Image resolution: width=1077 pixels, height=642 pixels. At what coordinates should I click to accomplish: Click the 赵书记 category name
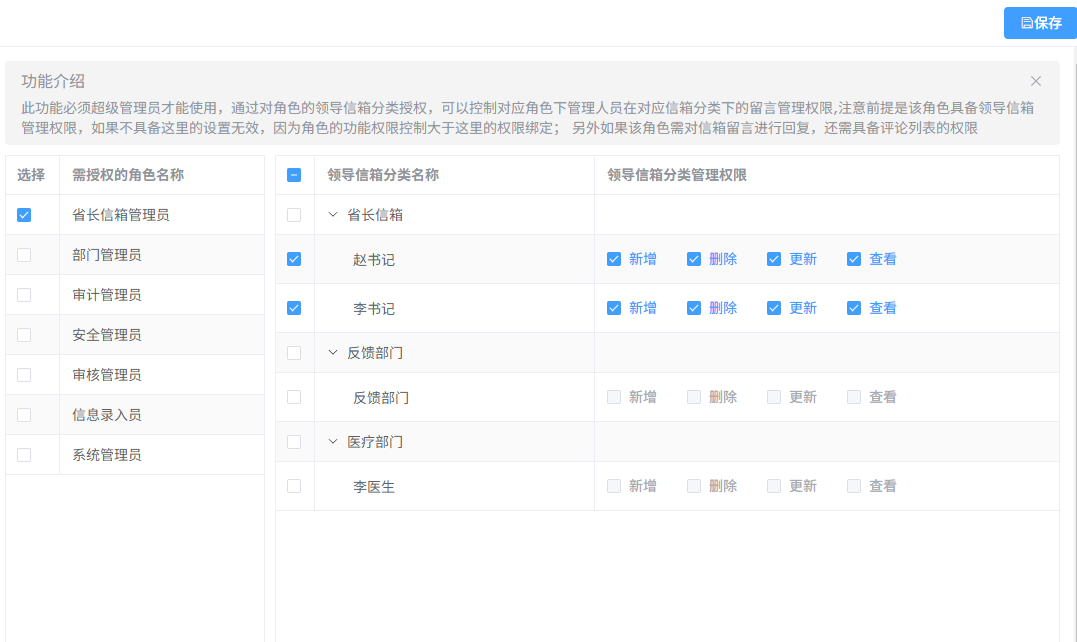(374, 260)
